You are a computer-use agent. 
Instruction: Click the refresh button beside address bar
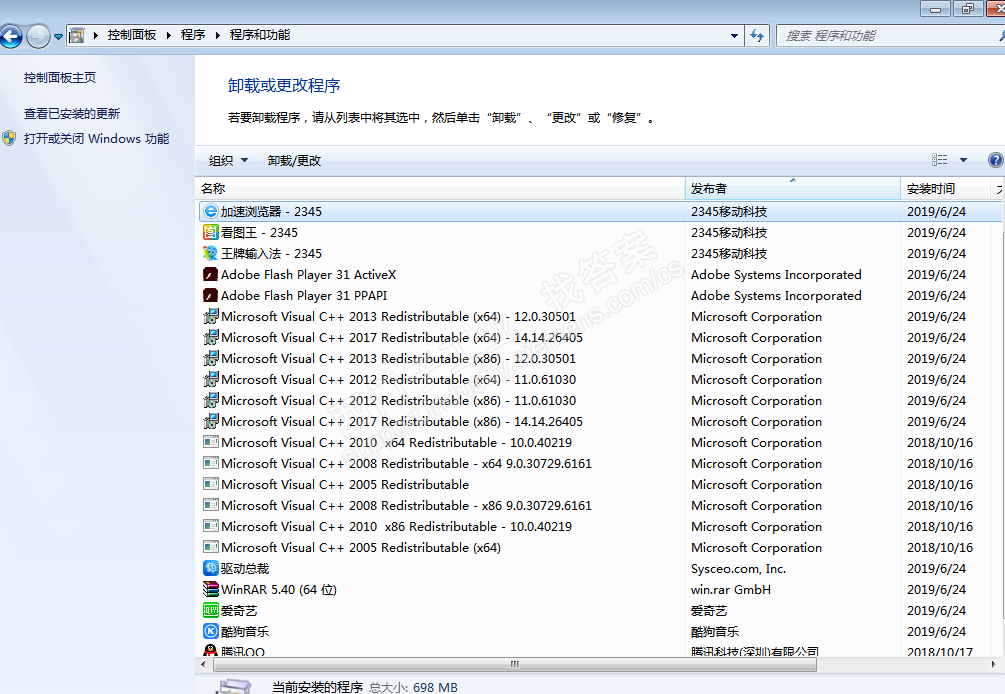[757, 36]
